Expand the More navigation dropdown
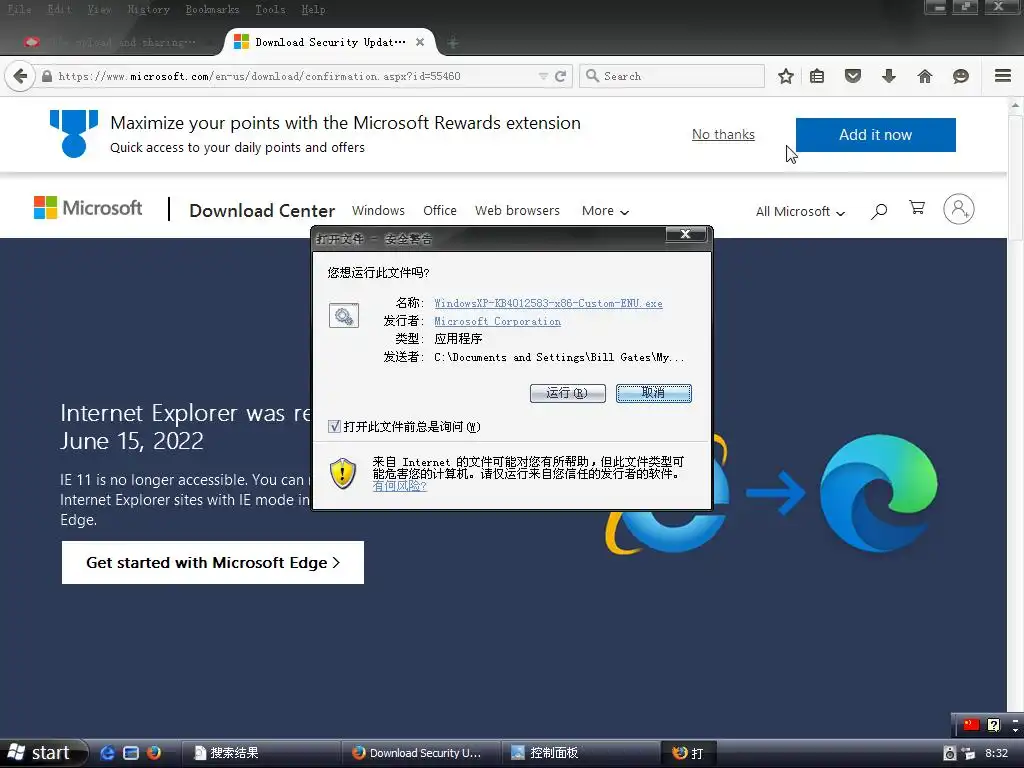Viewport: 1024px width, 768px height. [605, 211]
